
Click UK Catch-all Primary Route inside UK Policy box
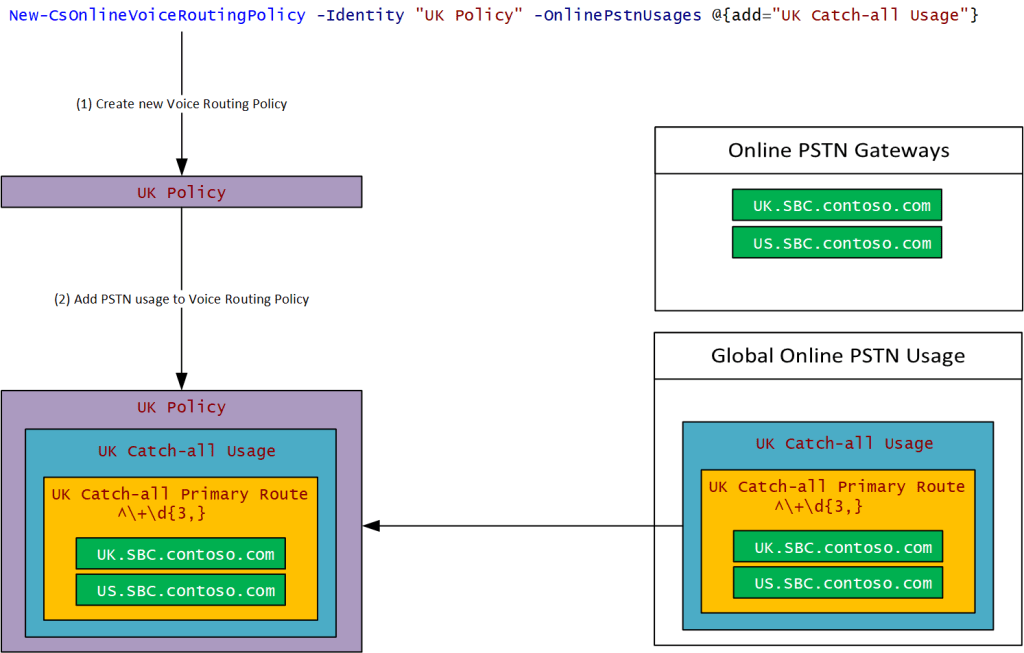tap(180, 494)
